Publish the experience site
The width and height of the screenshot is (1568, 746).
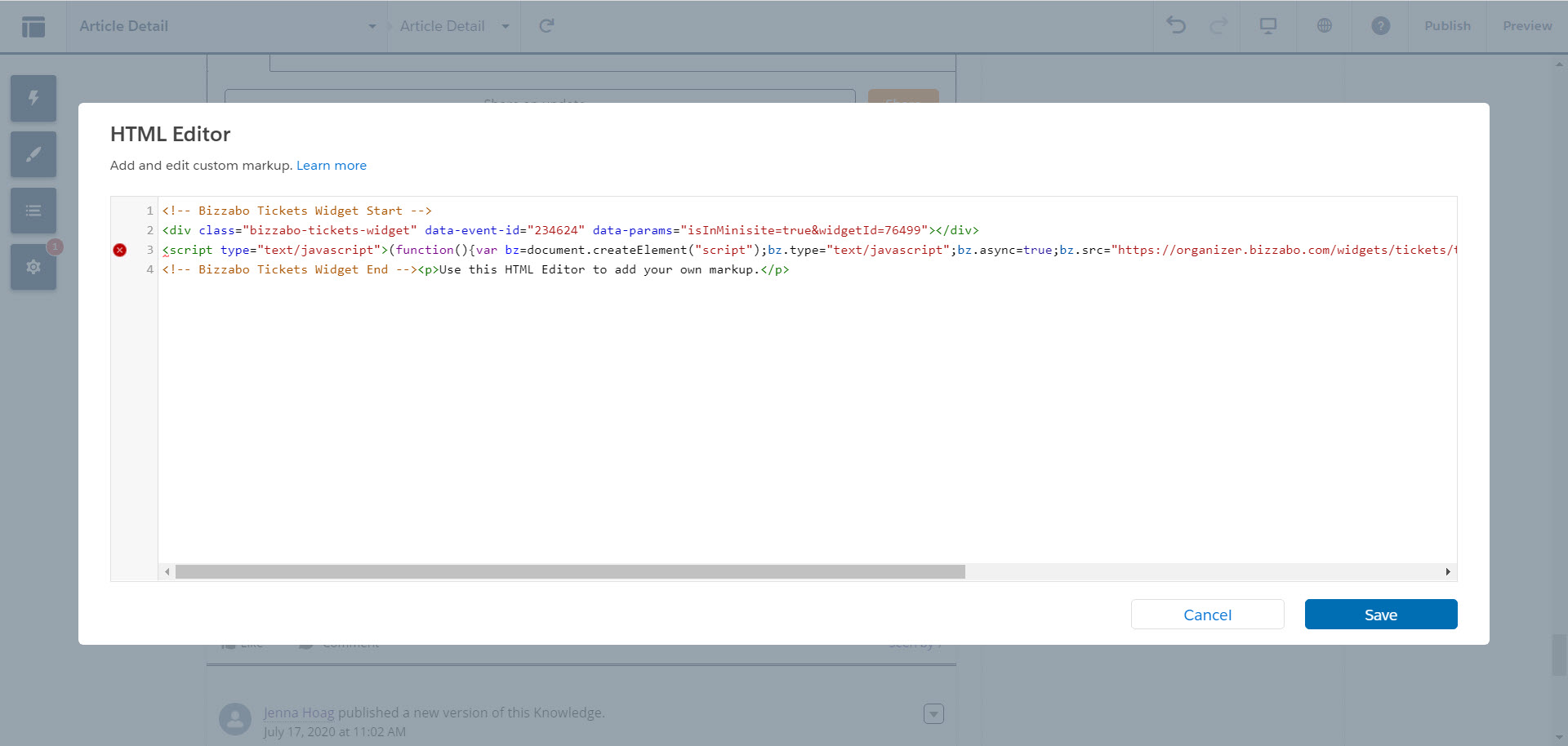[x=1447, y=25]
